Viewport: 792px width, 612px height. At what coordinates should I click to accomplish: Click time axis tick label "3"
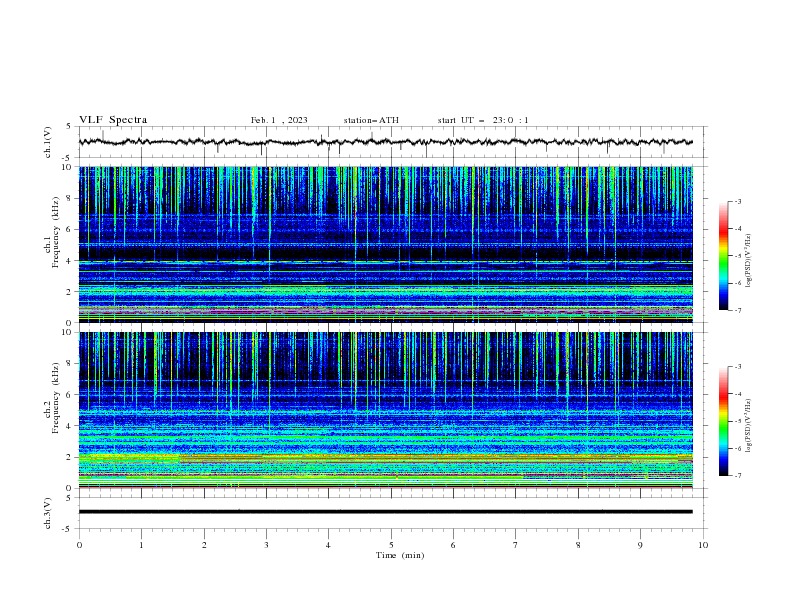266,545
